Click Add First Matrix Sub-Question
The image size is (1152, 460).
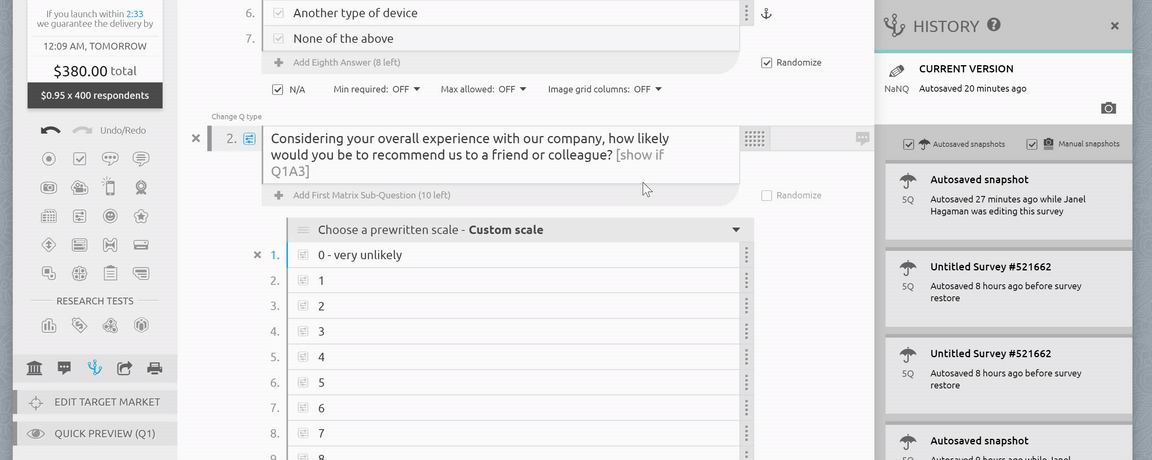point(371,195)
